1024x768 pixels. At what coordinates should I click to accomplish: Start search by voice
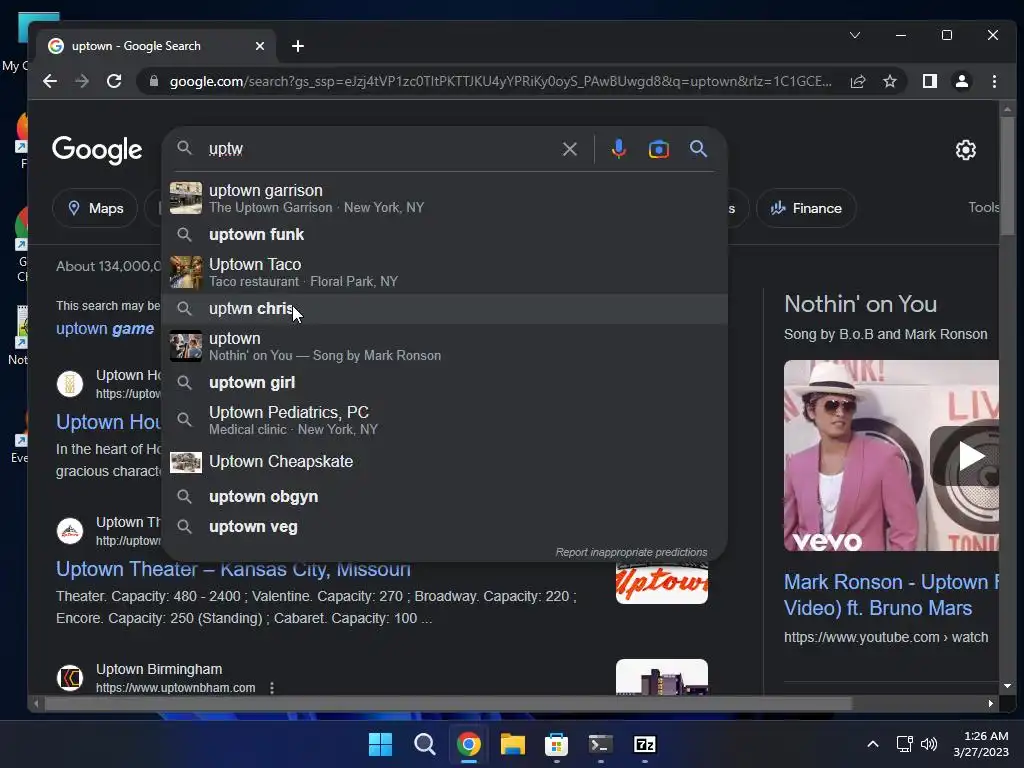pos(618,149)
